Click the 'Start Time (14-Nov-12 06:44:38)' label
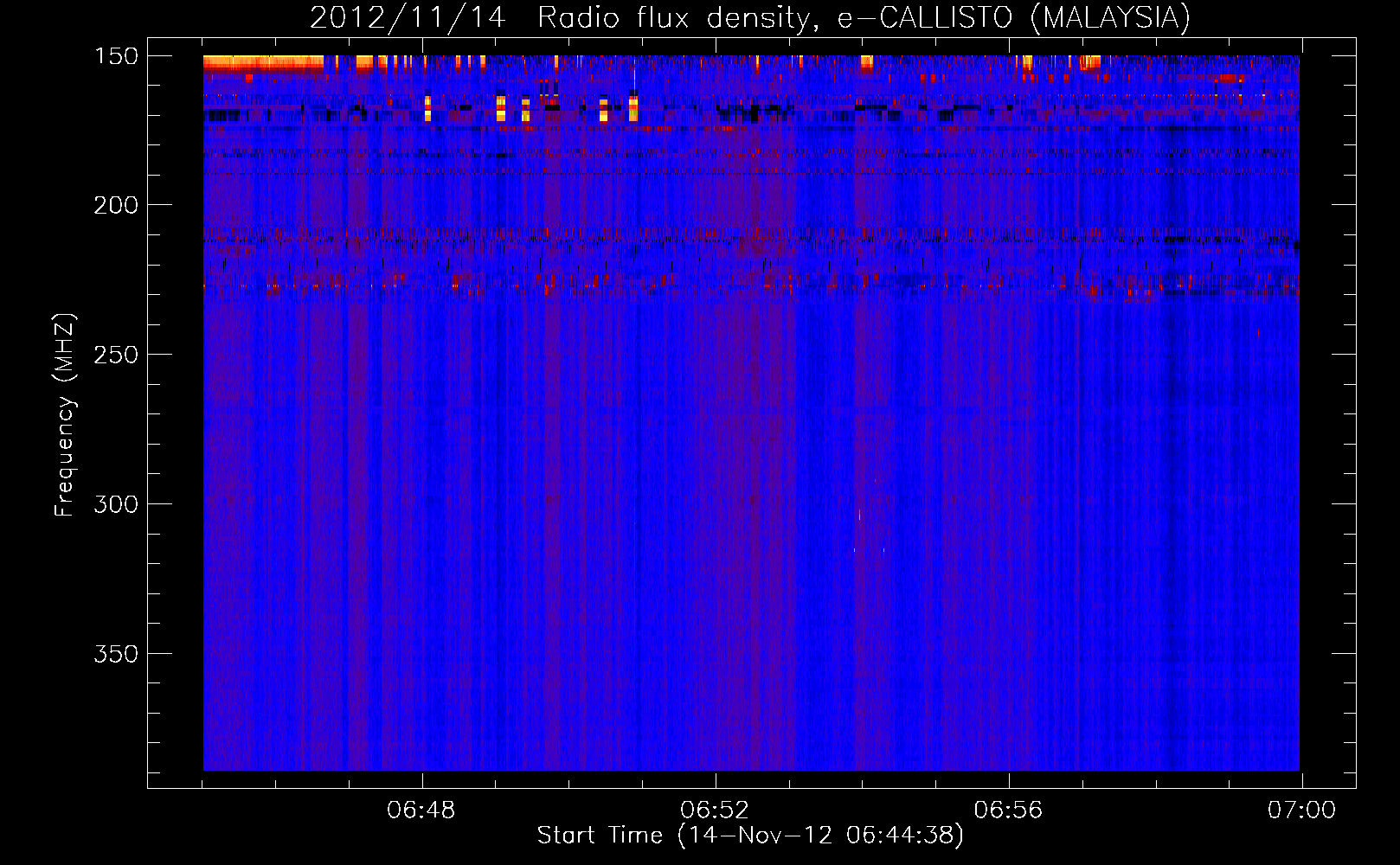1400x865 pixels. 750,836
